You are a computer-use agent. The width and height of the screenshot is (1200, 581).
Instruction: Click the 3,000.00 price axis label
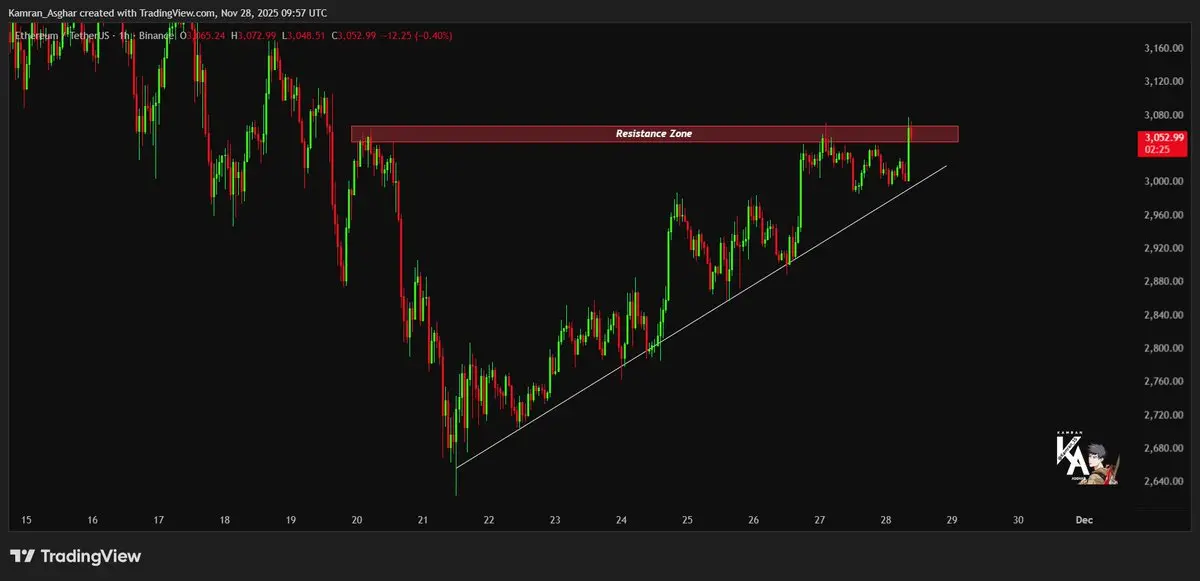click(x=1162, y=181)
